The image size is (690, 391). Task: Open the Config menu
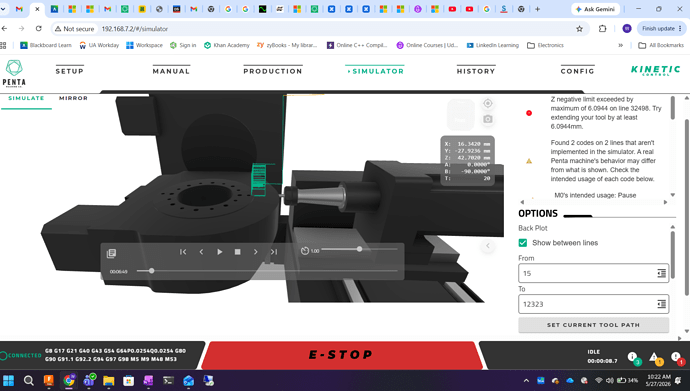click(577, 71)
